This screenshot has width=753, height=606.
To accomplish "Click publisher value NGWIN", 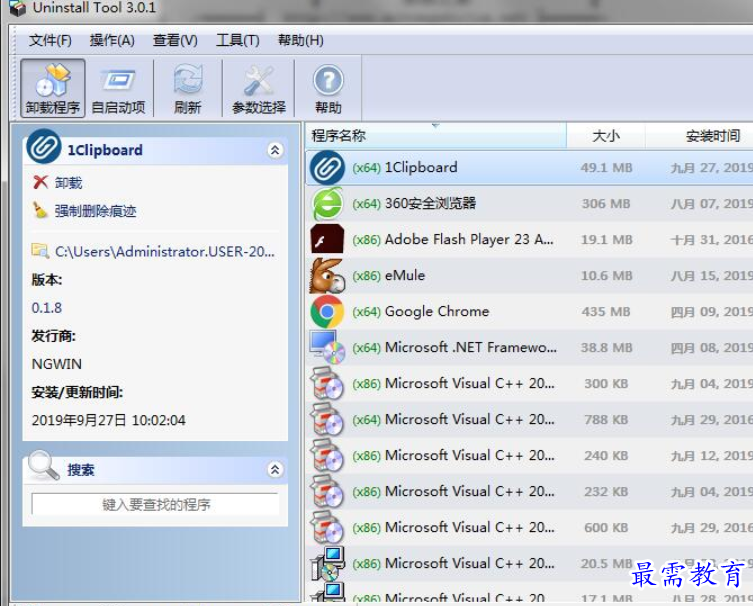I will pos(57,364).
